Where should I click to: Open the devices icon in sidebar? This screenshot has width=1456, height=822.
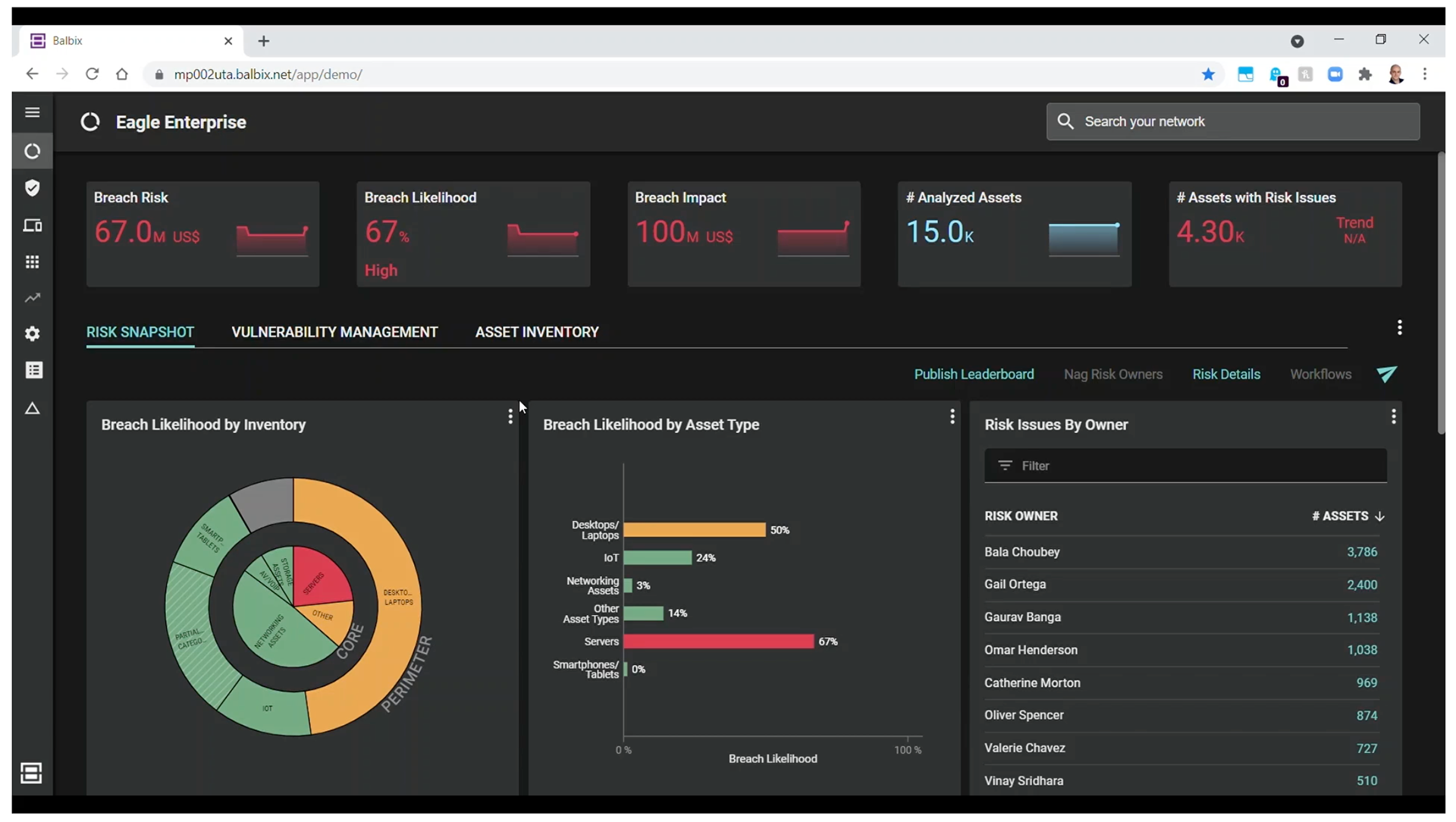pos(32,225)
